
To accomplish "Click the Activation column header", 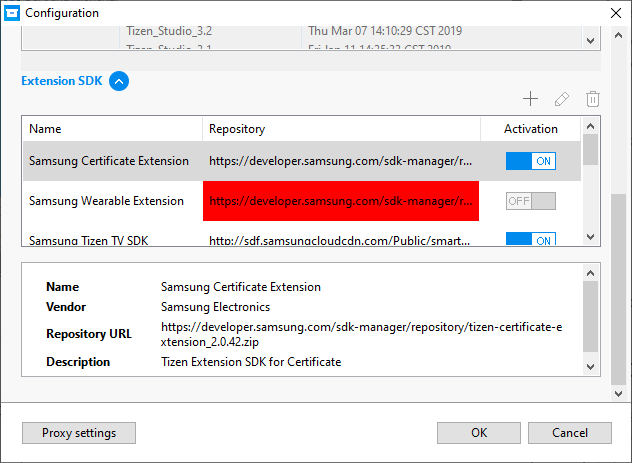I will pos(530,129).
